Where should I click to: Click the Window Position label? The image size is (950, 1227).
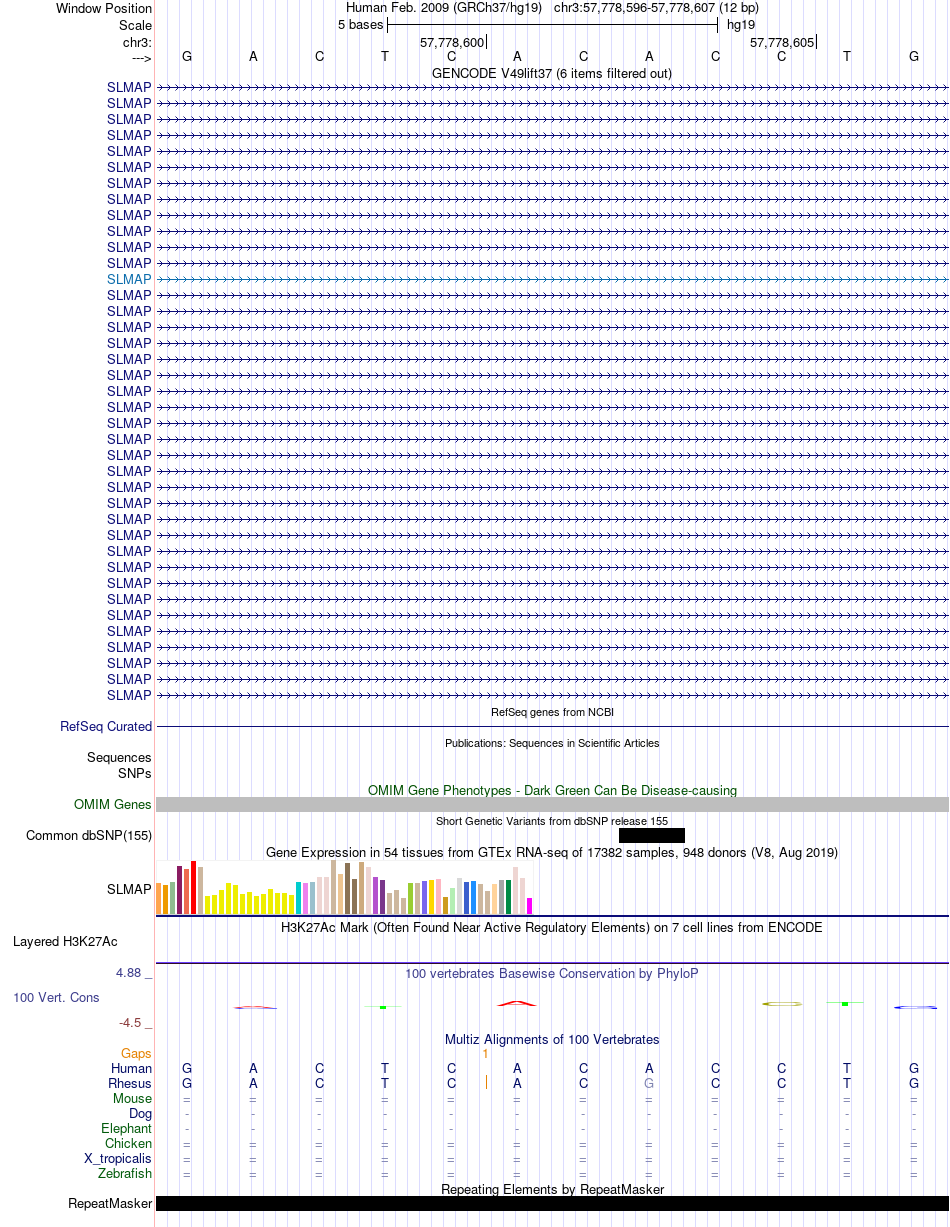[104, 9]
